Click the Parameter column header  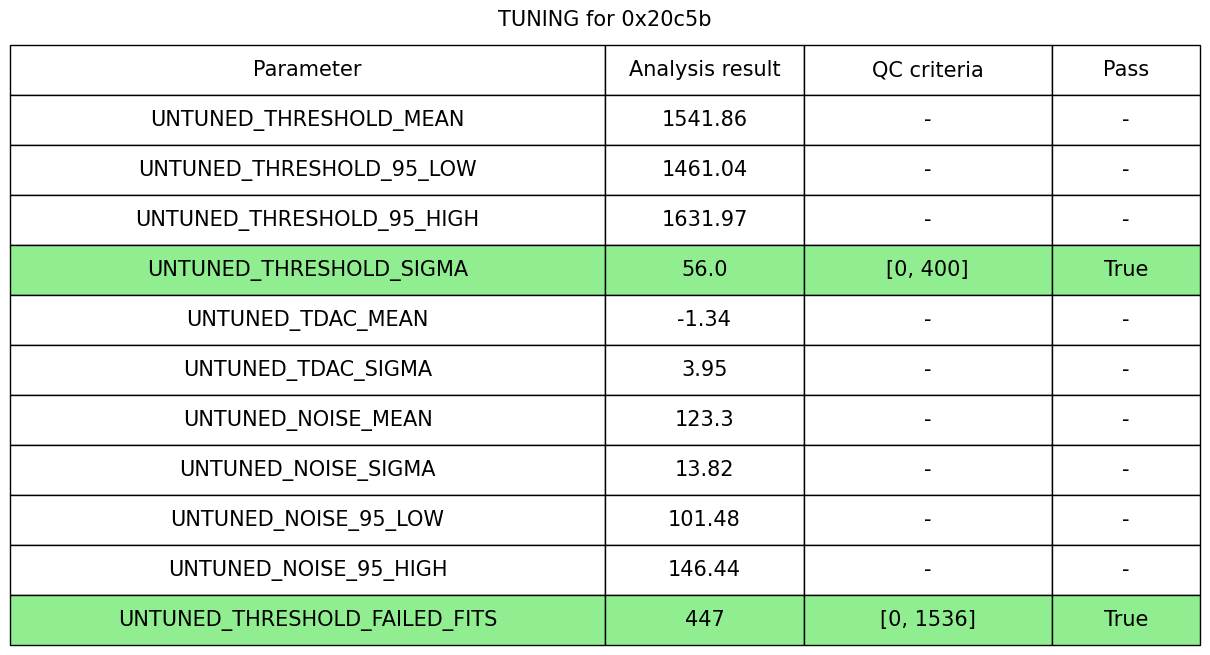307,70
